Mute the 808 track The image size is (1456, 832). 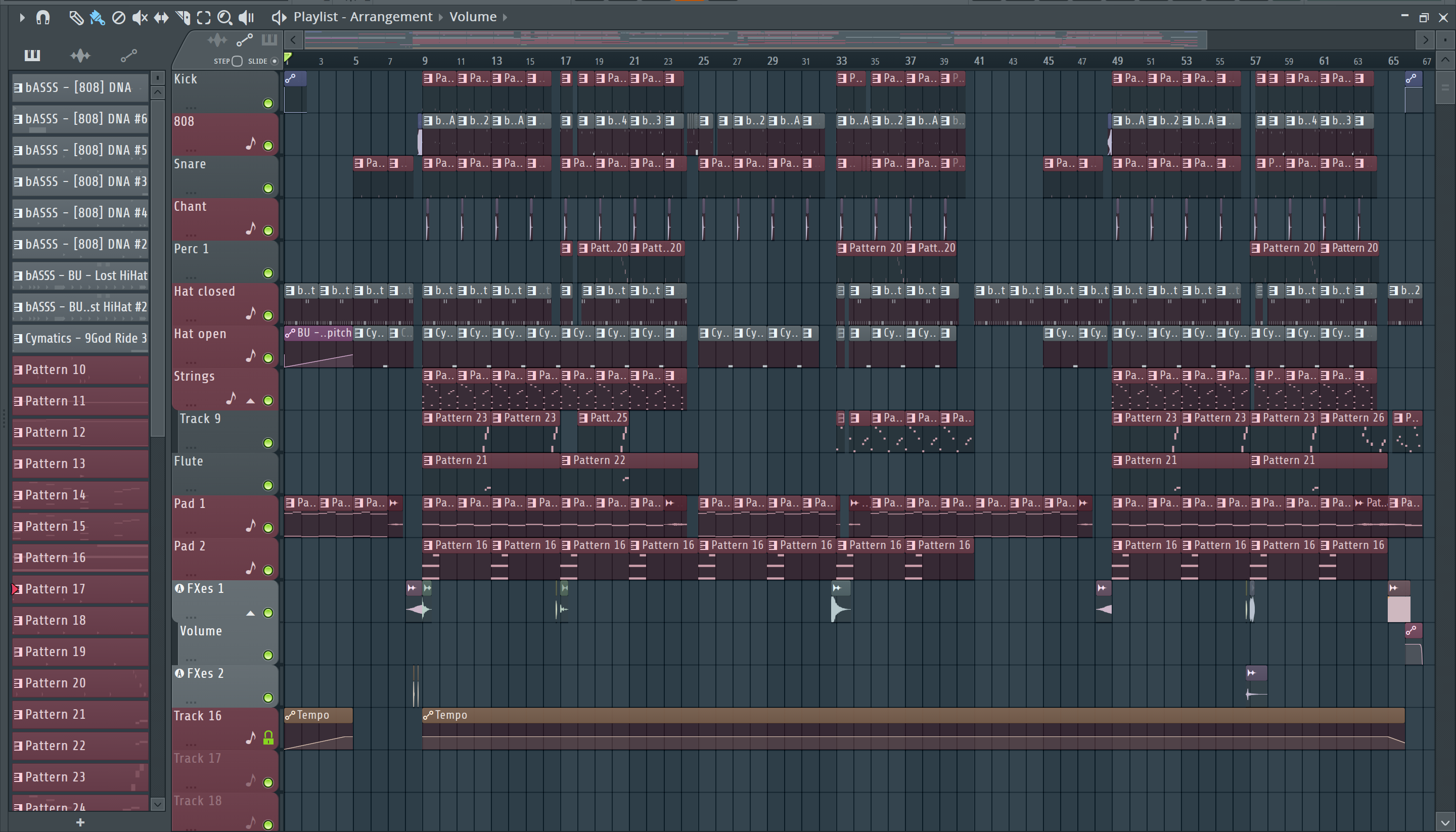[x=268, y=146]
